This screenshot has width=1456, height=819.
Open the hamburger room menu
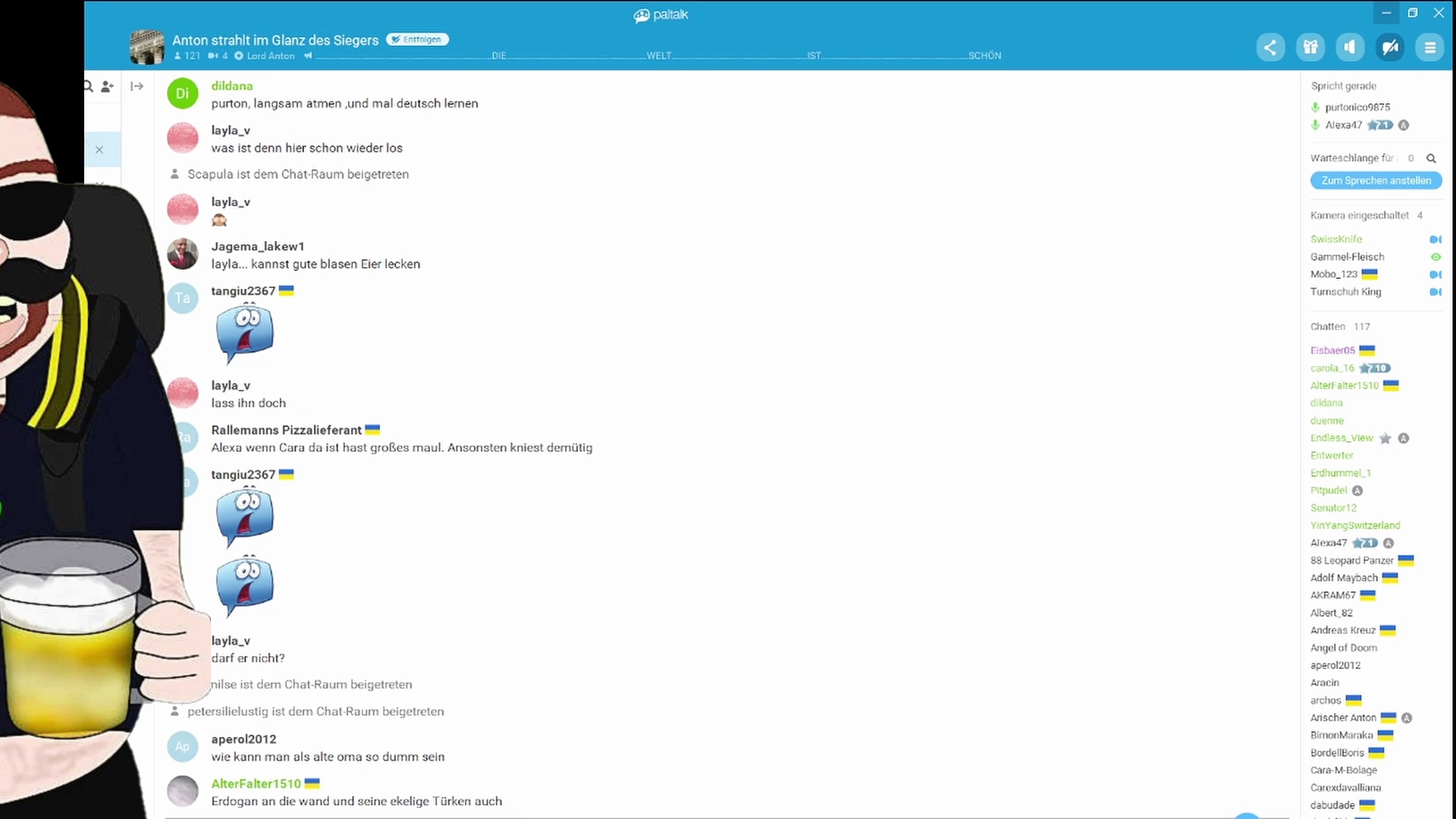1429,47
